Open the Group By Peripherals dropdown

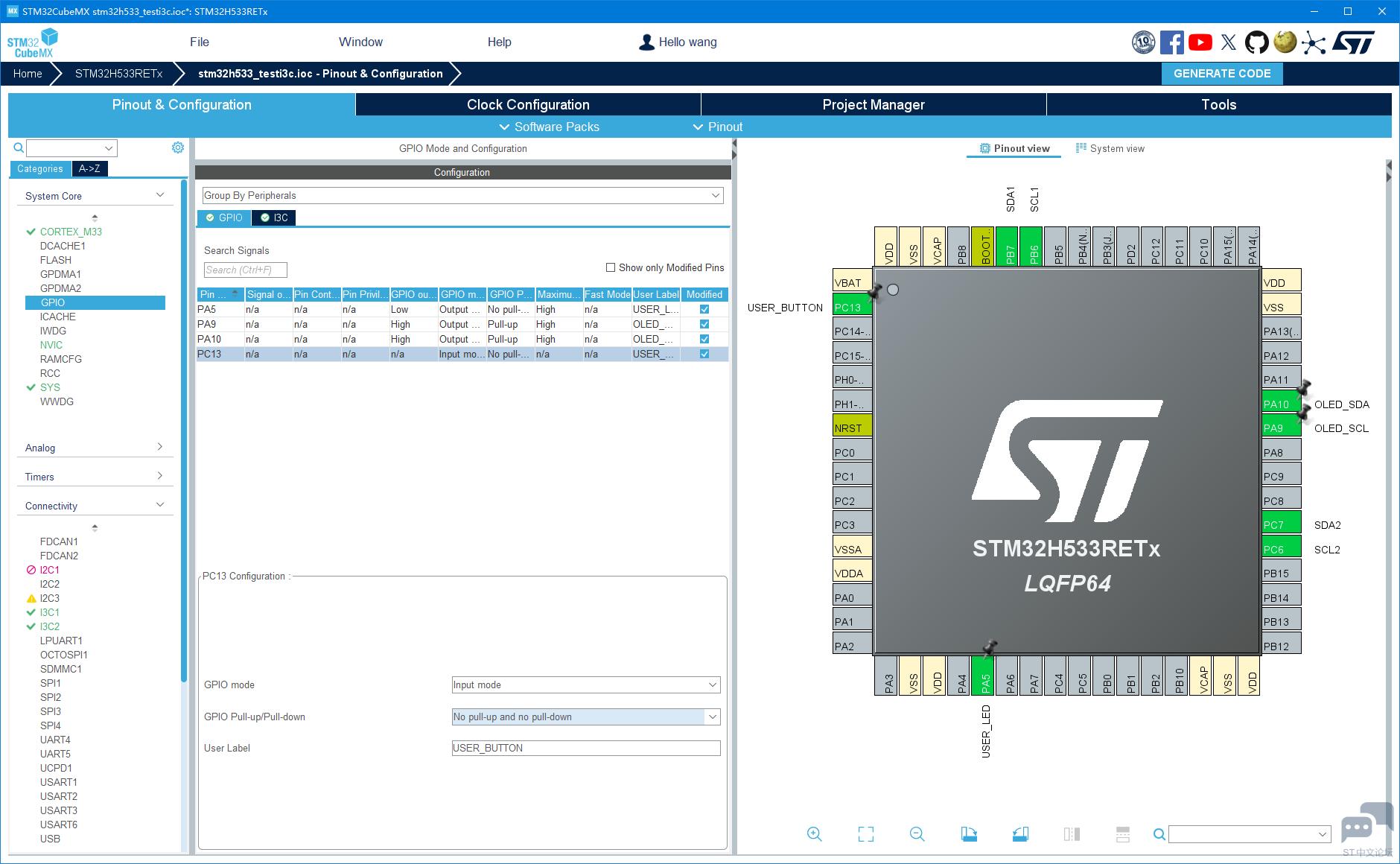(462, 195)
